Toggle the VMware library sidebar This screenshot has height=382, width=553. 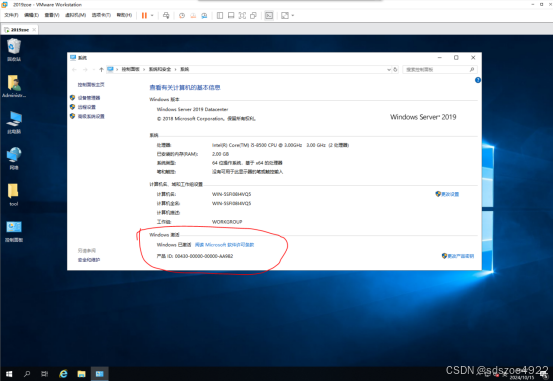click(x=220, y=16)
